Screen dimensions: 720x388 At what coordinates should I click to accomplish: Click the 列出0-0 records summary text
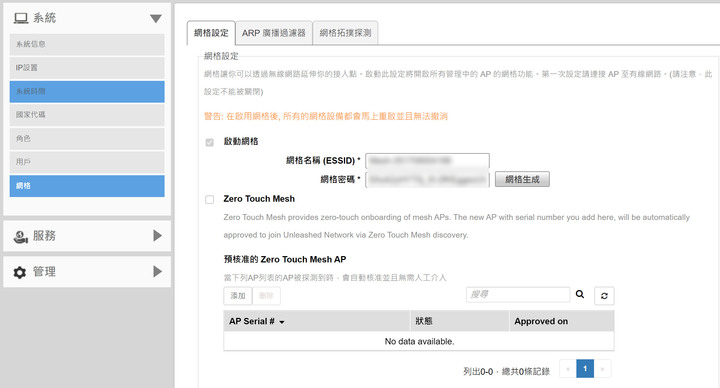pos(506,371)
